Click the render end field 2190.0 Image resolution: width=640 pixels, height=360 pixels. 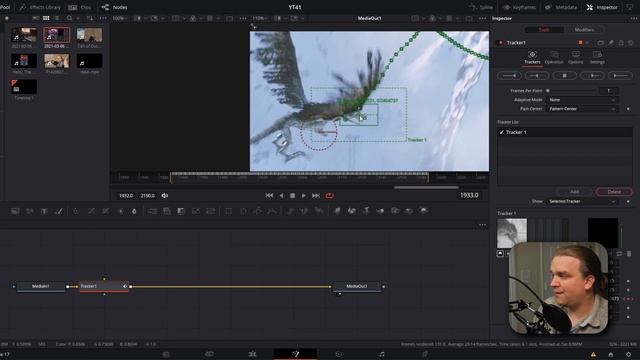147,196
